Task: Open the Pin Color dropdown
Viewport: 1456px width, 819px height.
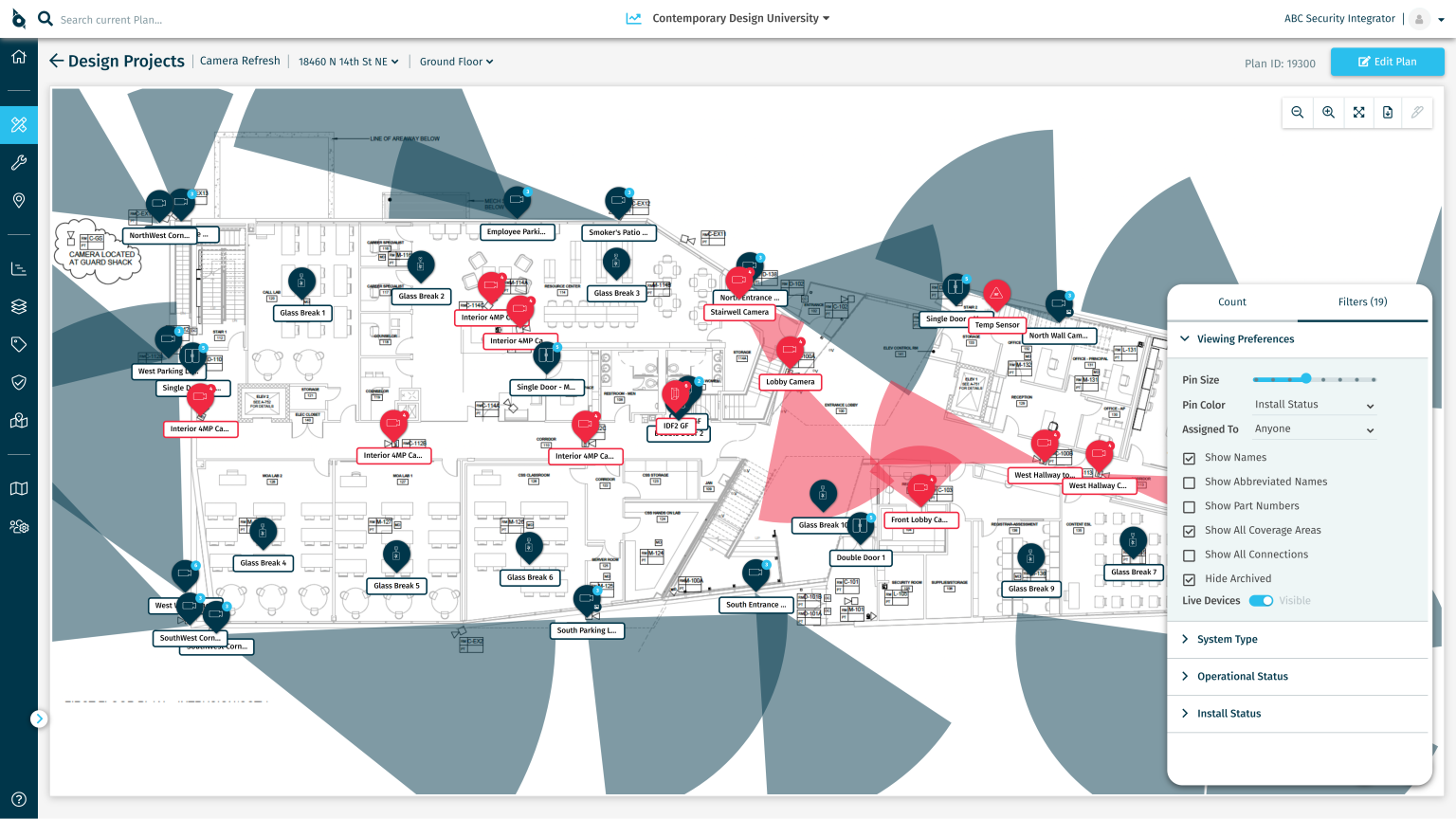Action: 1314,404
